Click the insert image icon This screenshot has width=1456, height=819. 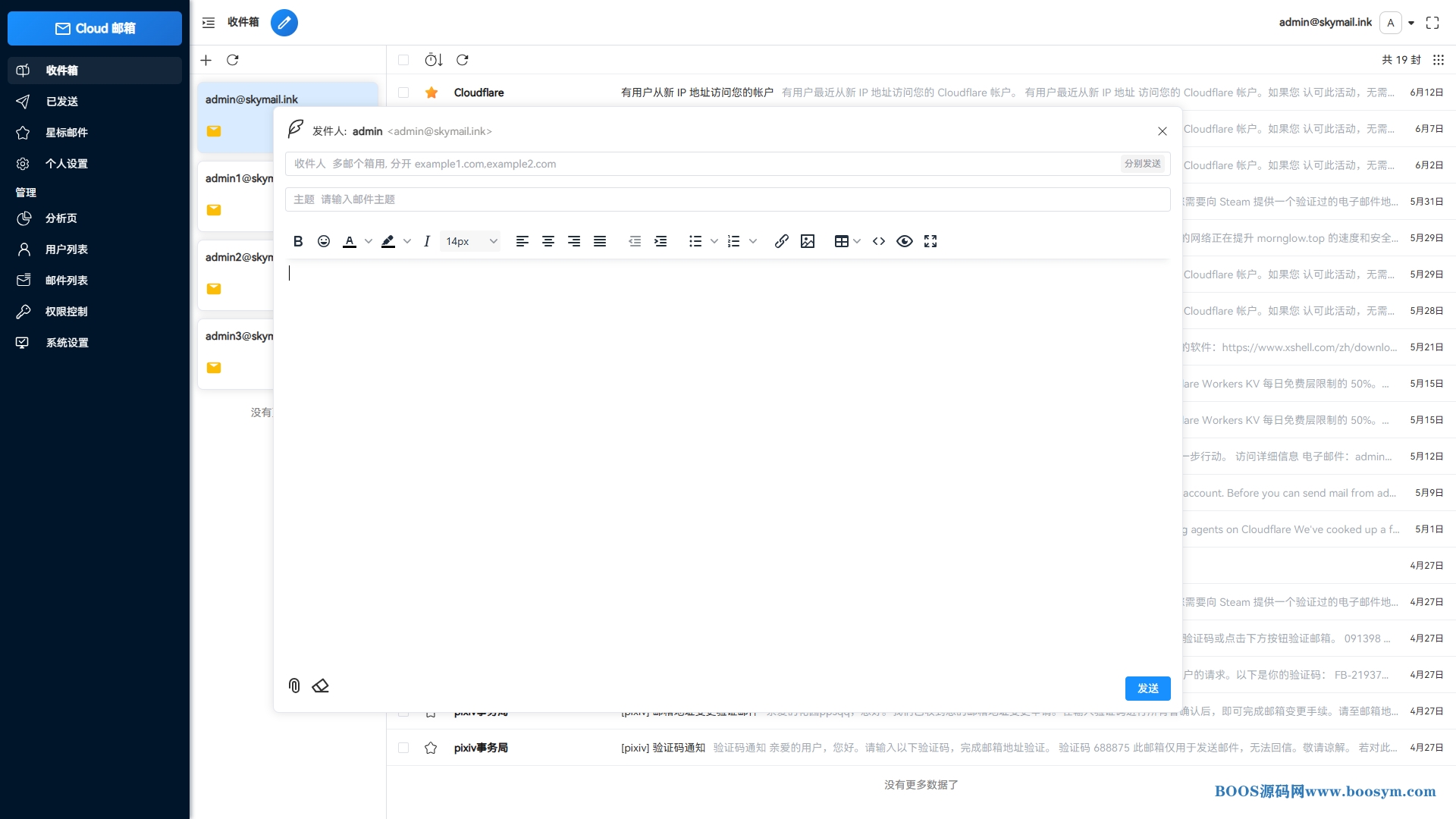(808, 241)
